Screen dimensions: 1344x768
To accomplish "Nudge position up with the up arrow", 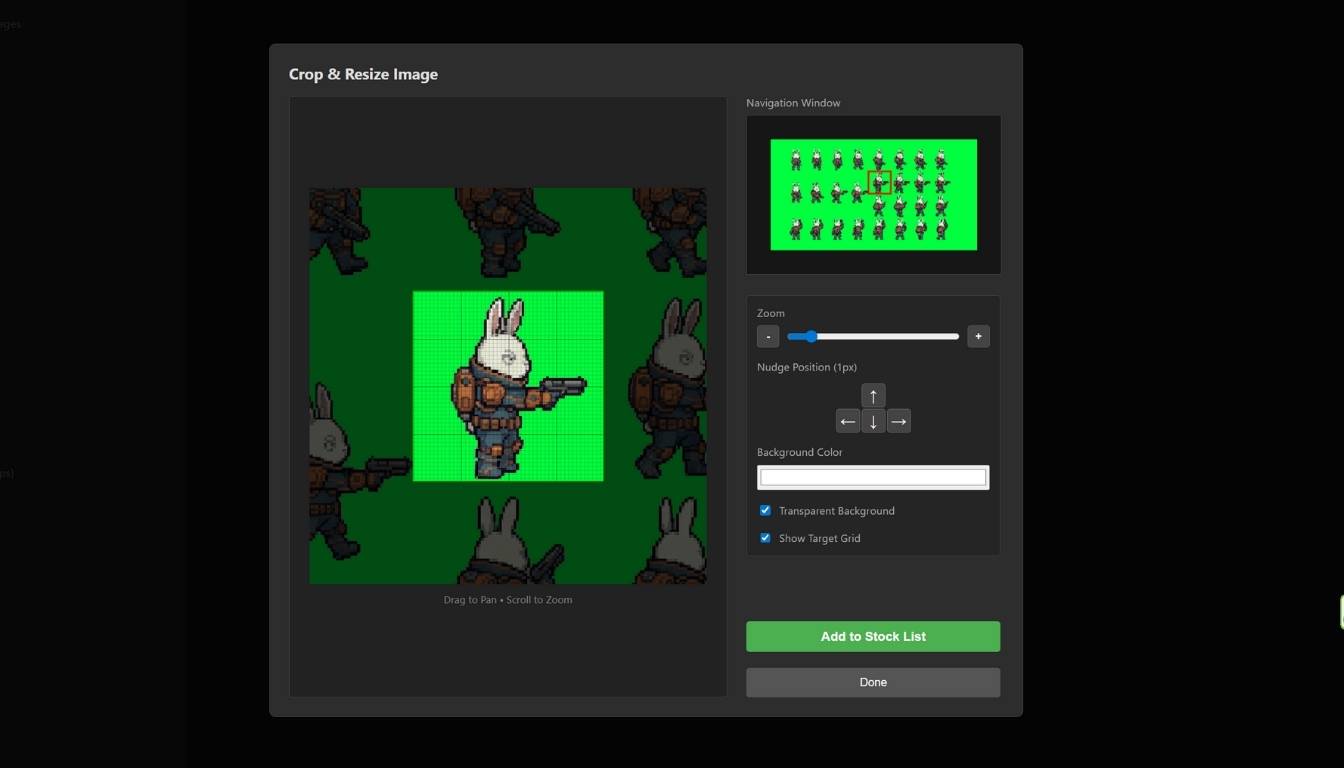I will pos(873,396).
